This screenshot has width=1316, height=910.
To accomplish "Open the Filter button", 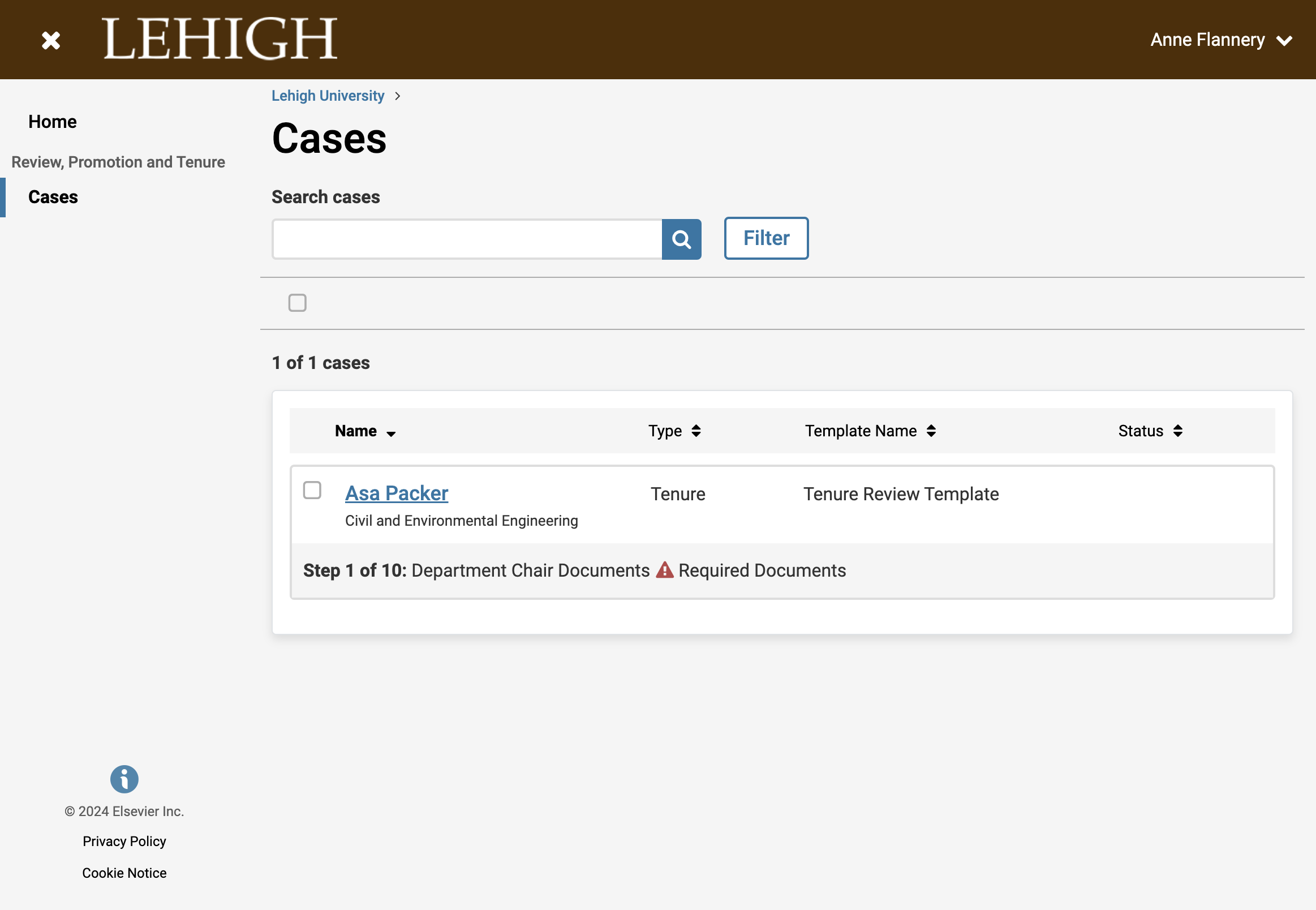I will 766,238.
